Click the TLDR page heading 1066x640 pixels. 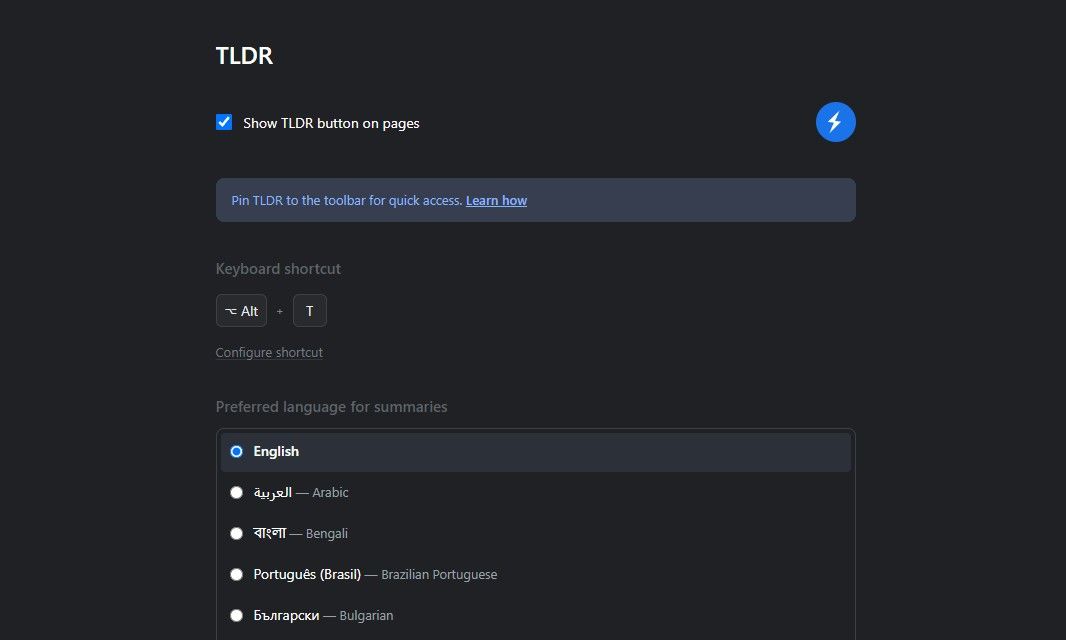point(244,56)
